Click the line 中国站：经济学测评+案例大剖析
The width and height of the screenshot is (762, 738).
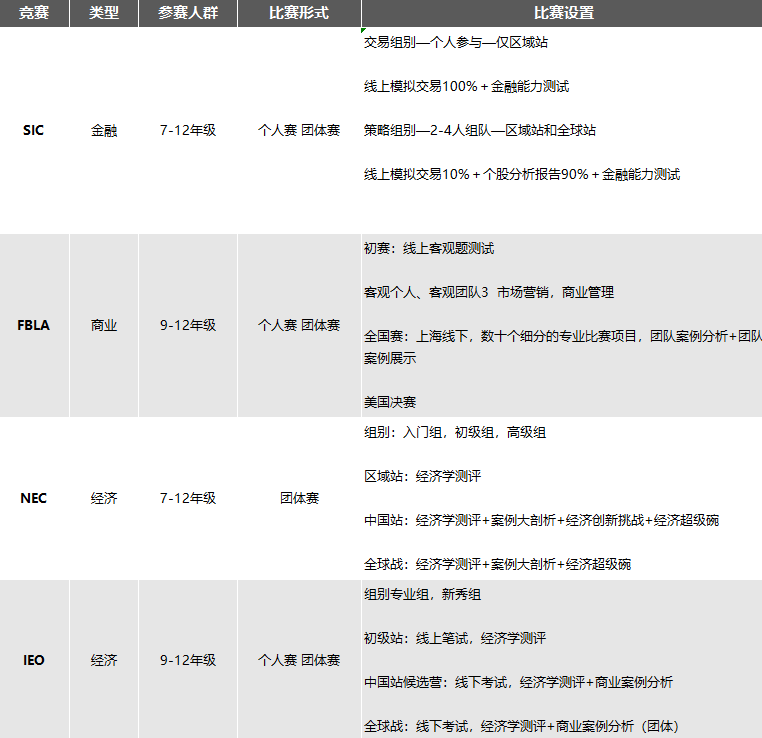541,520
